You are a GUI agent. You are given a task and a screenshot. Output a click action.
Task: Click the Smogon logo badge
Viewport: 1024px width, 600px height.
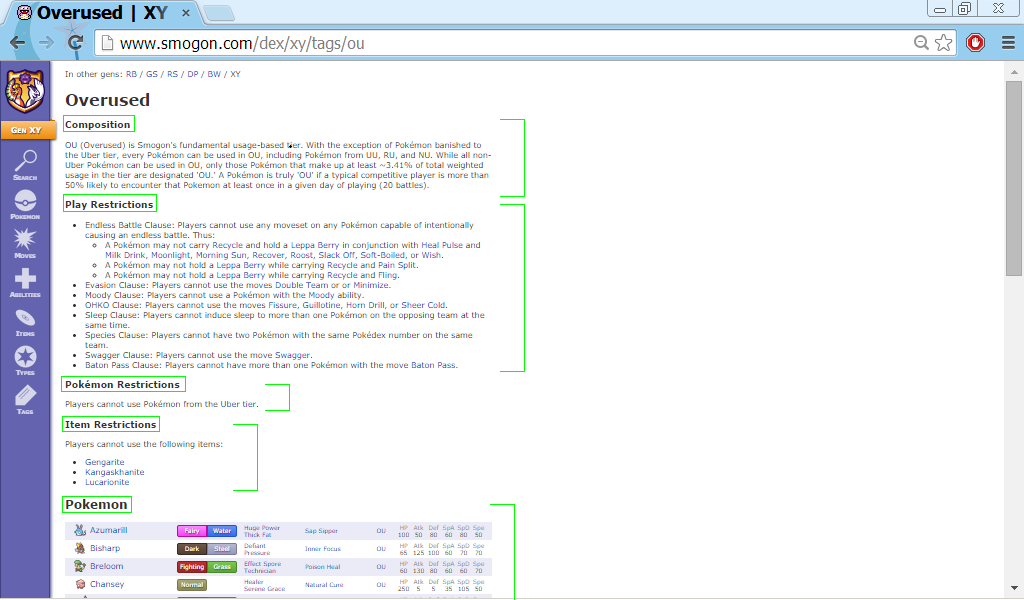(x=25, y=91)
